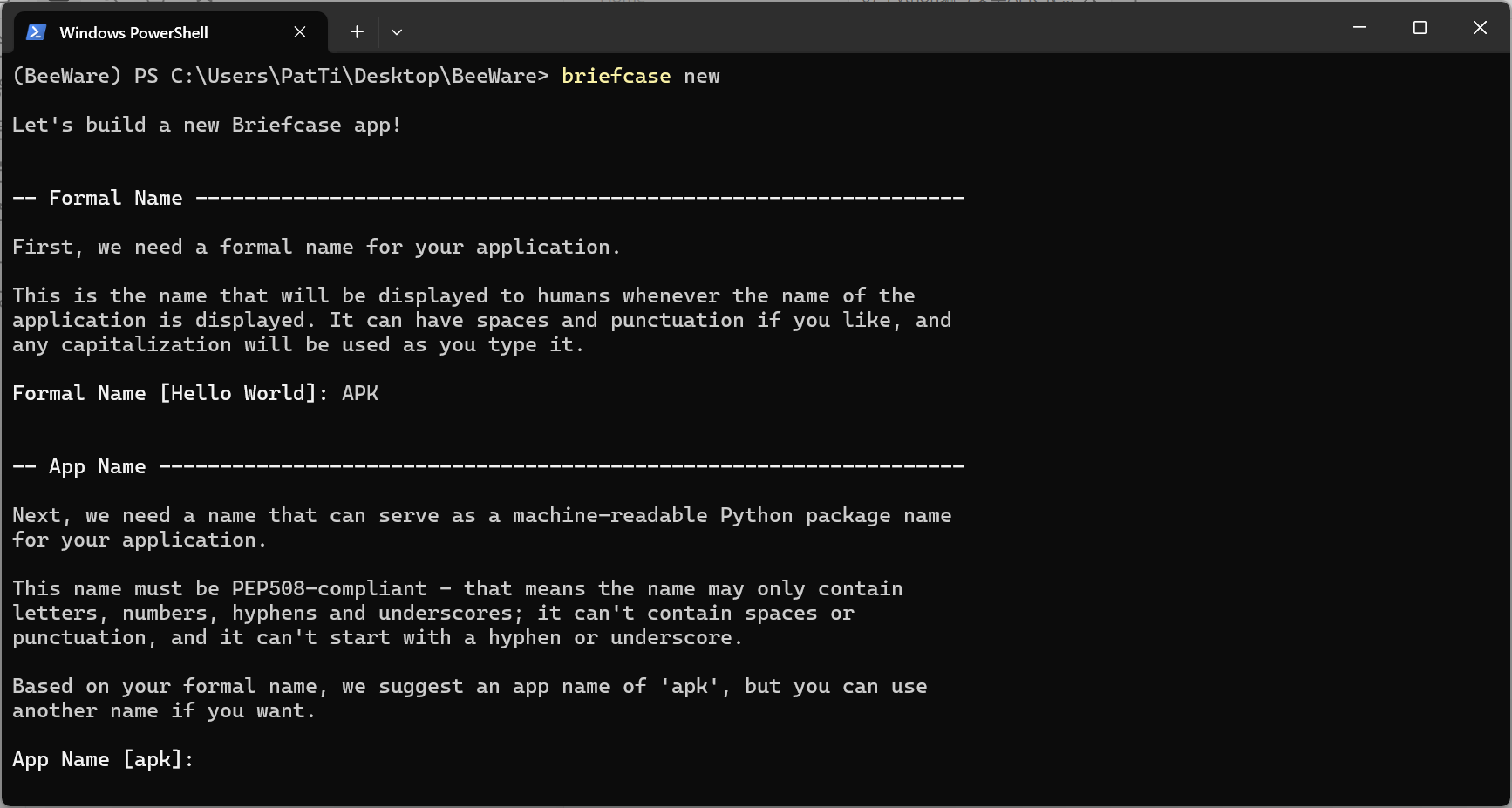Minimize the terminal window

(1359, 28)
